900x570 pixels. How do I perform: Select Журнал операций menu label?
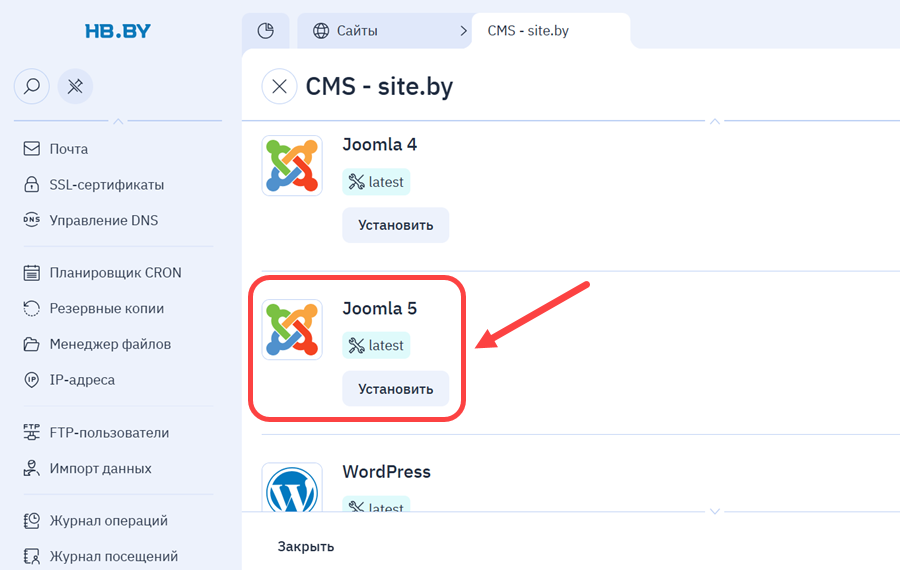pos(108,521)
